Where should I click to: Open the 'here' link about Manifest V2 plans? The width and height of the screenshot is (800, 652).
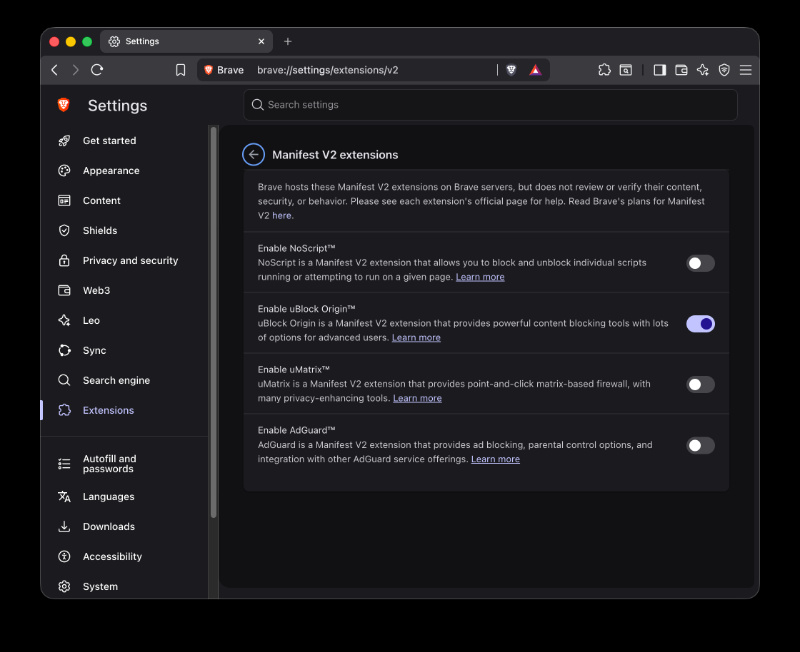(282, 216)
